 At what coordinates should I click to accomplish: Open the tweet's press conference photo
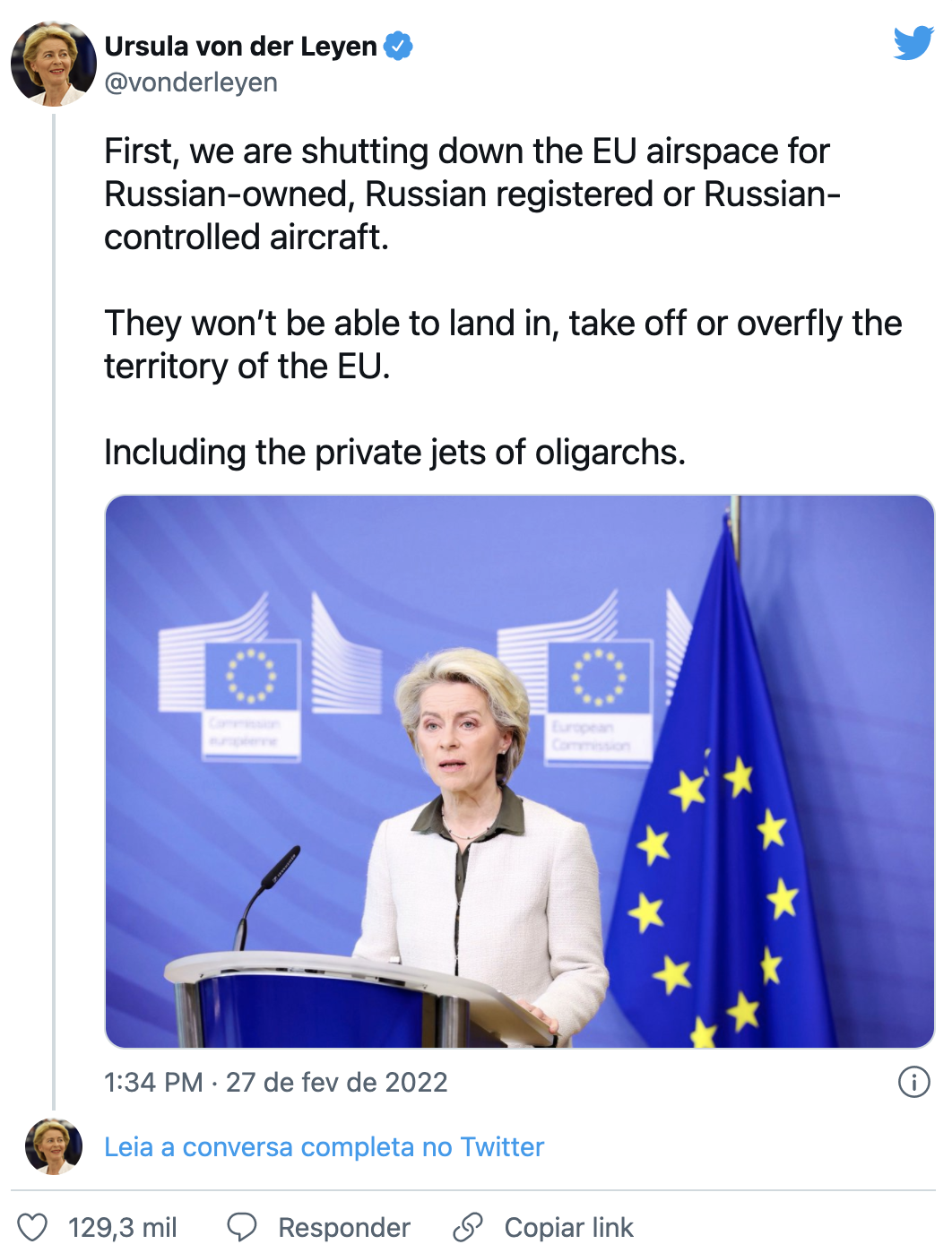coord(520,771)
